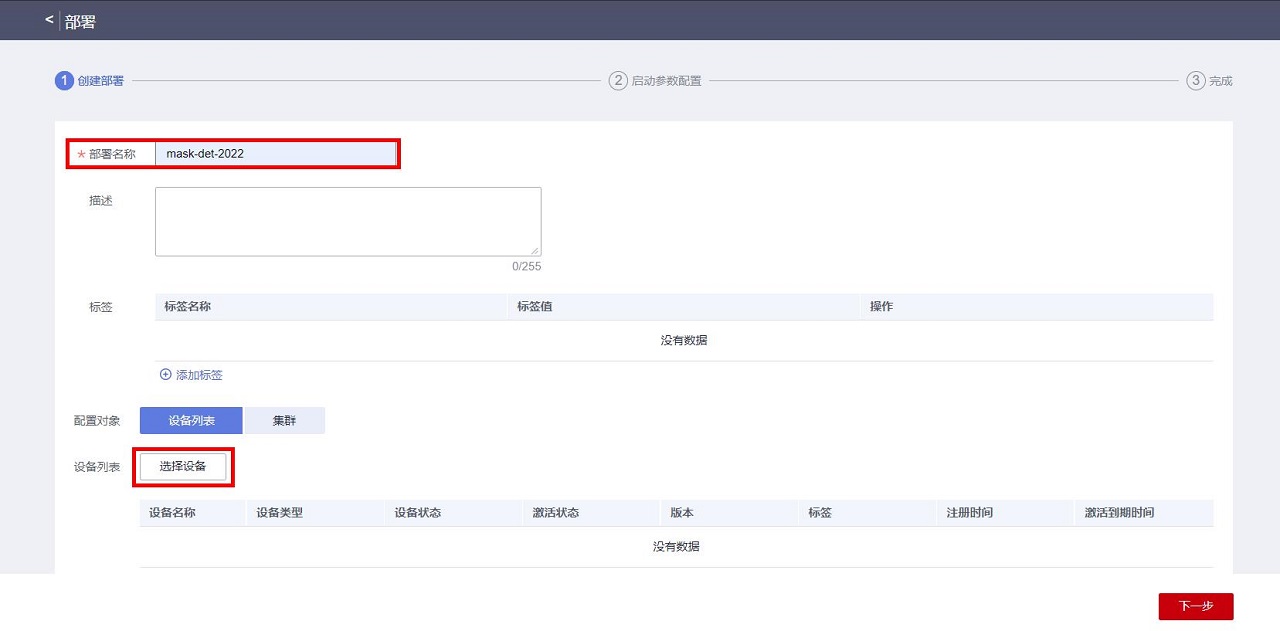The width and height of the screenshot is (1280, 631).
Task: Grab the 描述 textarea resize handle
Action: pyautogui.click(x=535, y=251)
